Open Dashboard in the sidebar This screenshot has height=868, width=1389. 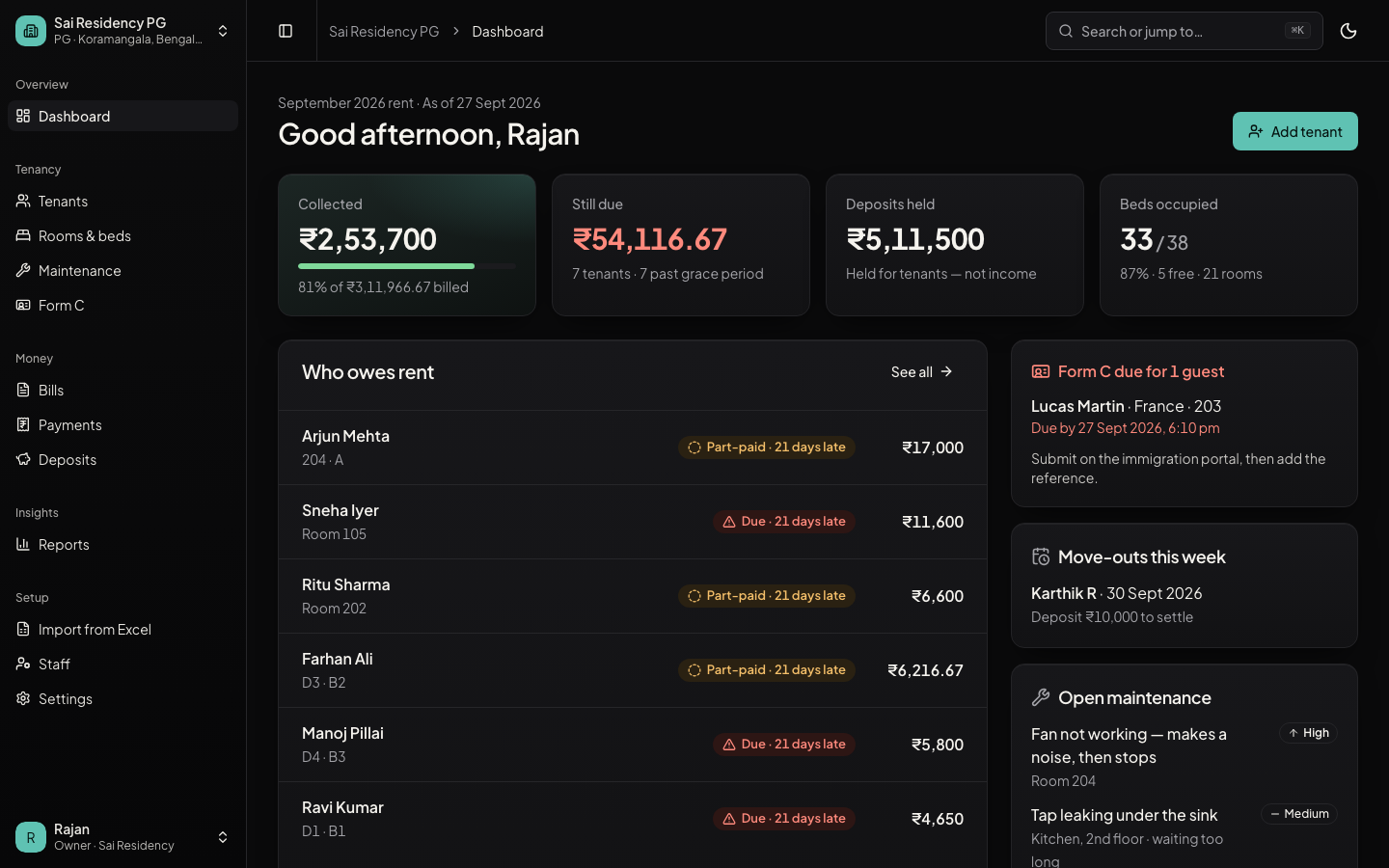tap(123, 116)
